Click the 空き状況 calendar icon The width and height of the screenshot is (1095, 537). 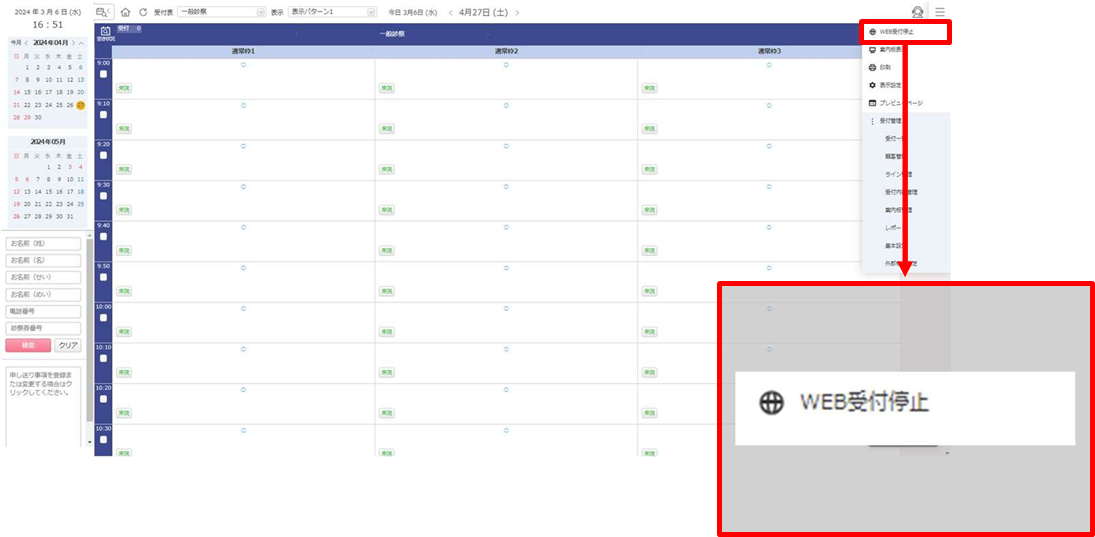pos(104,33)
